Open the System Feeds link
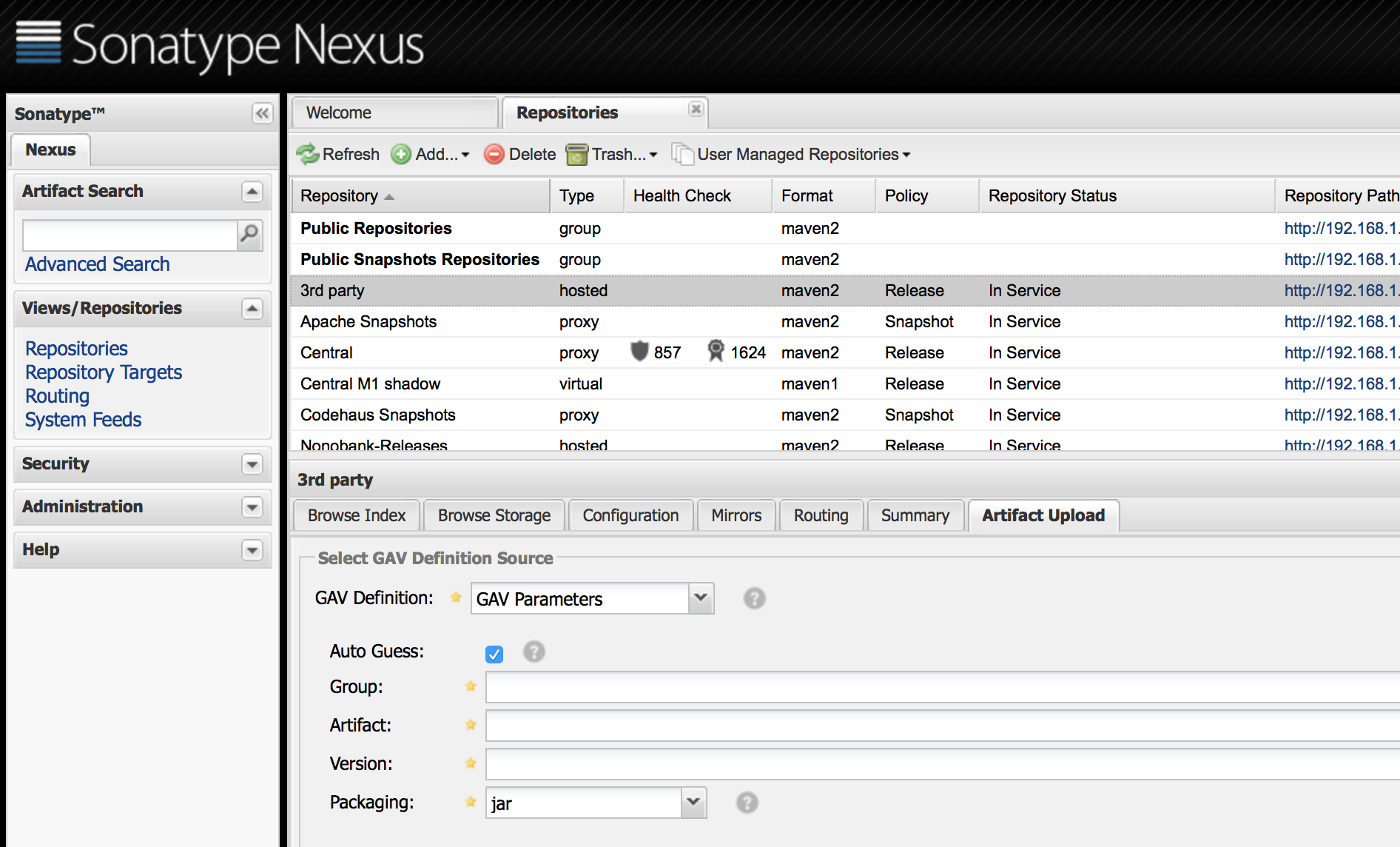The height and width of the screenshot is (847, 1400). (83, 420)
